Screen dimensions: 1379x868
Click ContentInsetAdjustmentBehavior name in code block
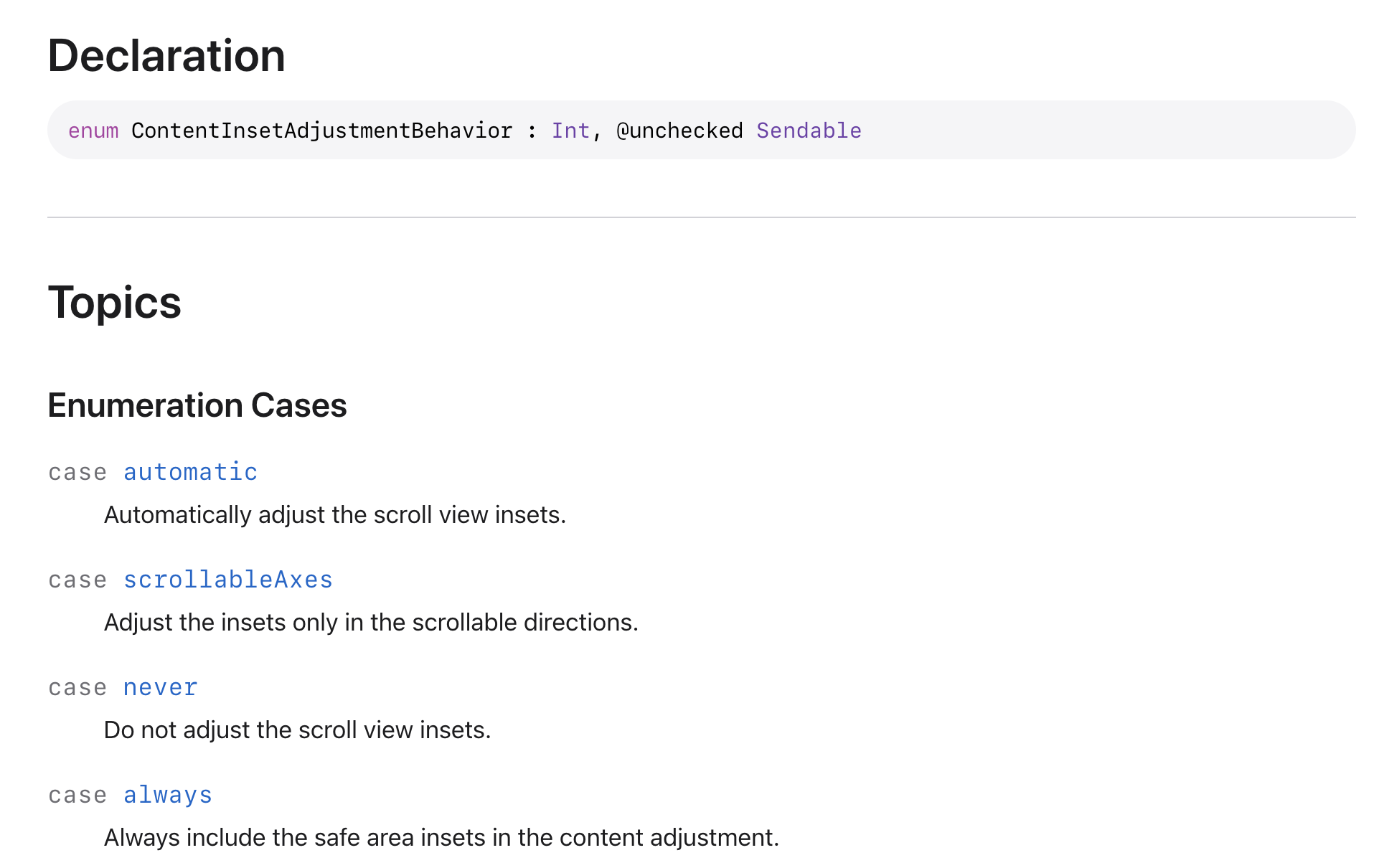coord(321,131)
